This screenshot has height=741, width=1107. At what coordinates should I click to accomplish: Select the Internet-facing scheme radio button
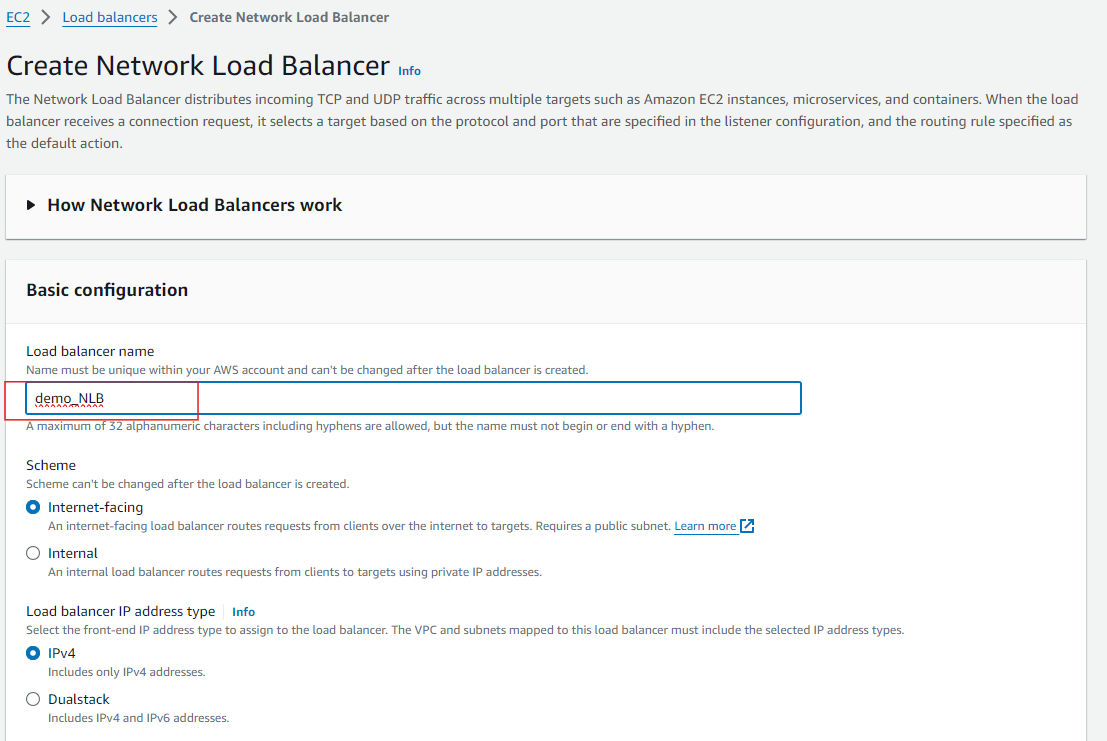click(x=34, y=507)
